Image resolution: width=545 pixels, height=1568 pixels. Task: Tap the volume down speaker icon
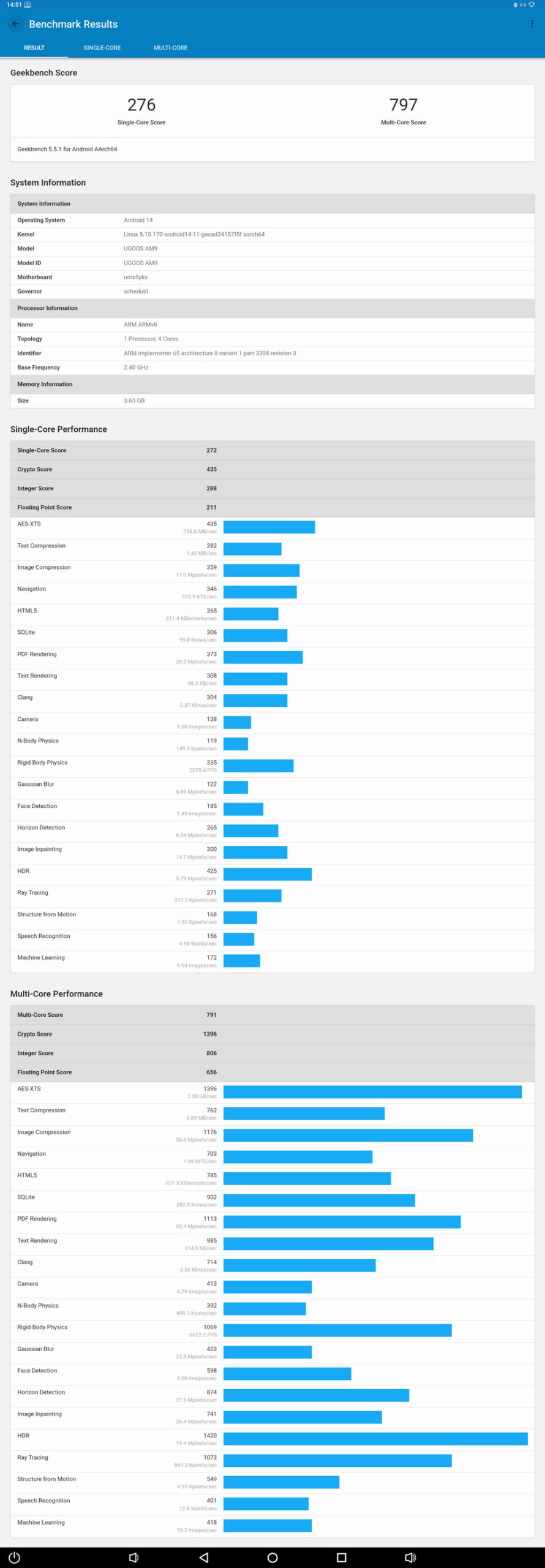(133, 1557)
